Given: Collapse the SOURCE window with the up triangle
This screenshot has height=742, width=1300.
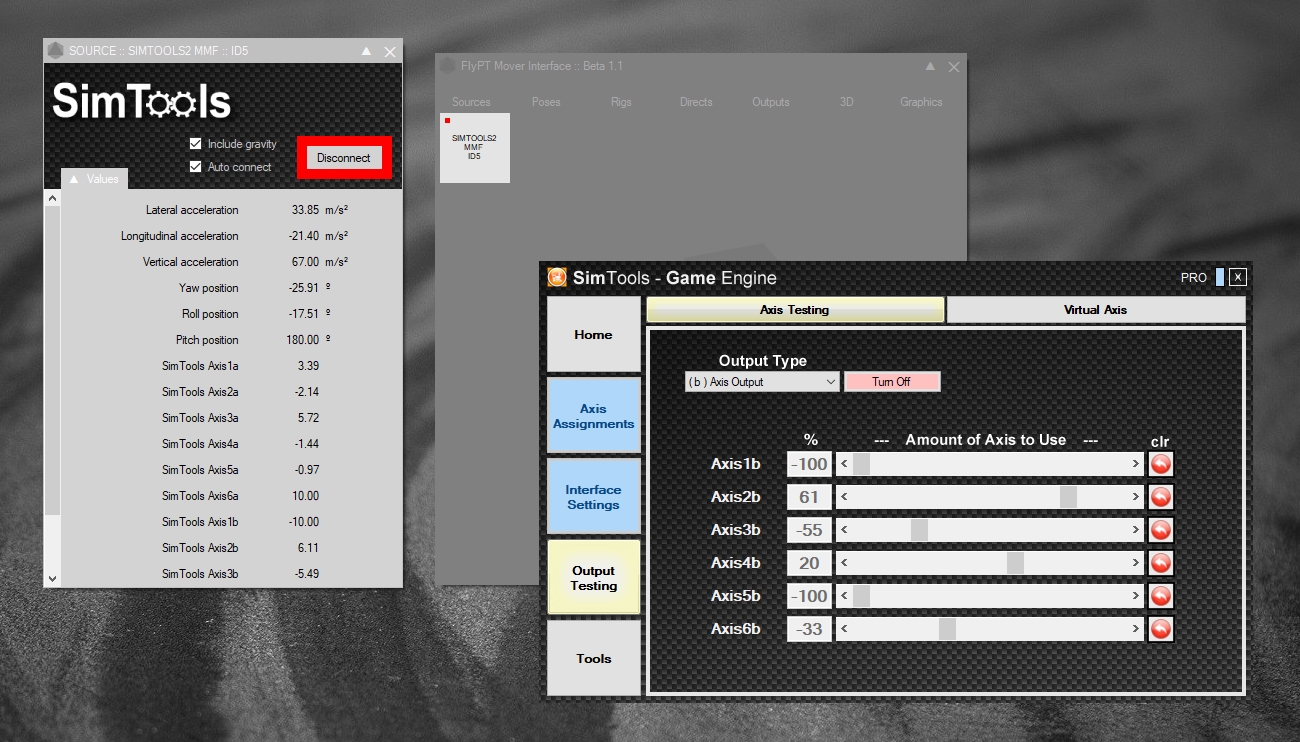Looking at the screenshot, I should coord(366,51).
